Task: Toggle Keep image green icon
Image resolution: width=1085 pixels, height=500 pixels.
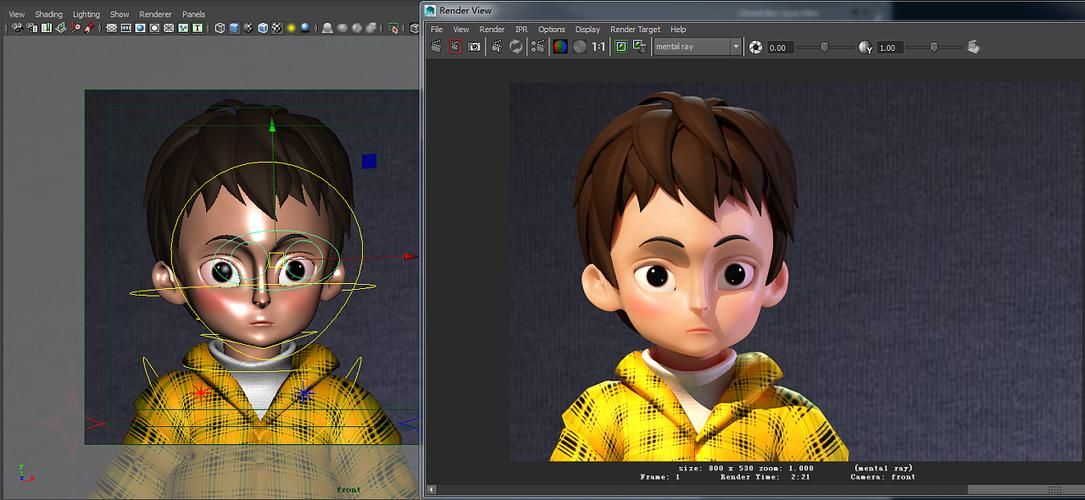Action: tap(621, 47)
